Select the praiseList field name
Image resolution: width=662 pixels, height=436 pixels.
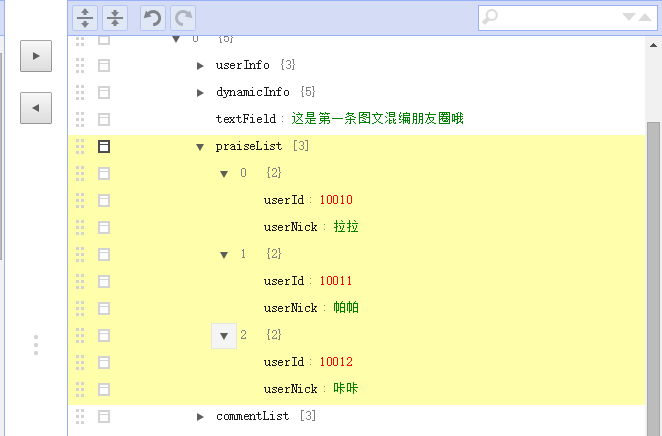point(249,146)
